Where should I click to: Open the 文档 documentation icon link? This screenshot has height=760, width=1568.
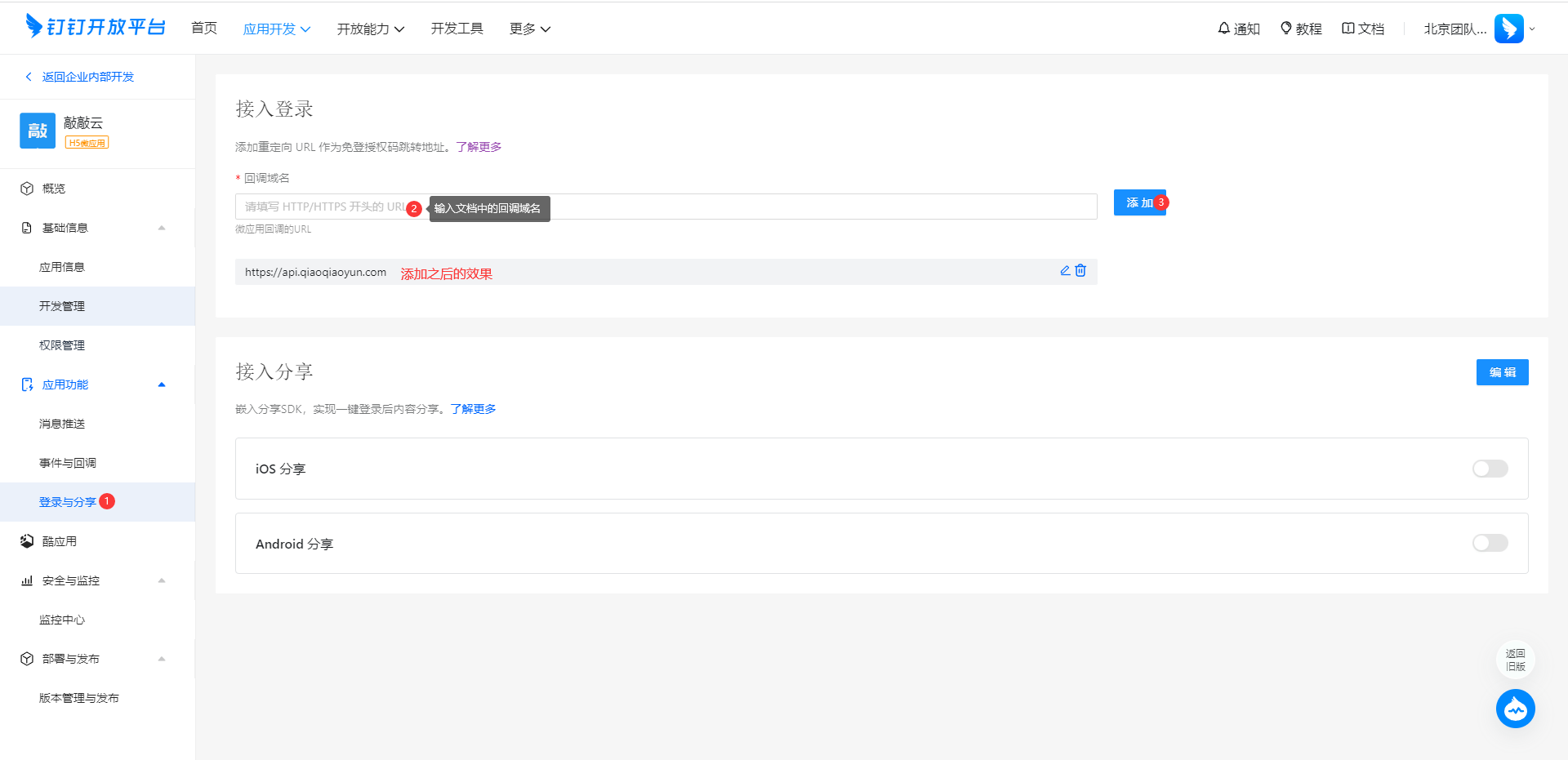click(1362, 29)
